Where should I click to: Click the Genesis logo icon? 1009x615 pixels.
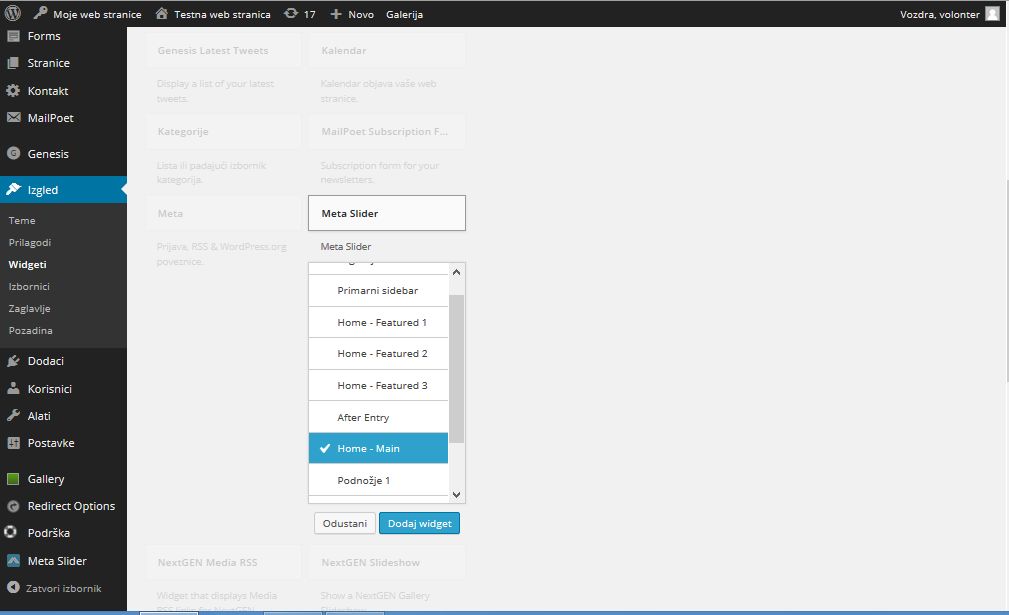coord(13,153)
